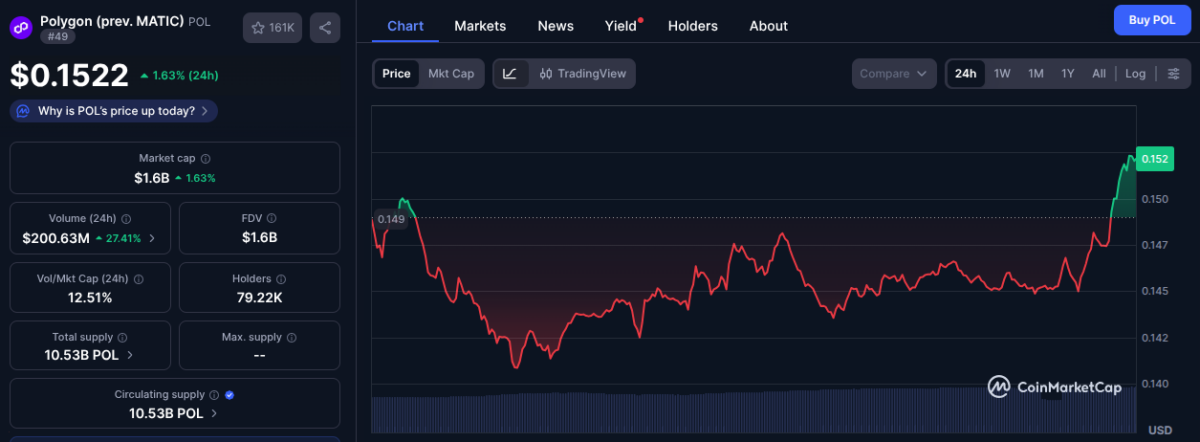Open 'Why is POL's price up today?'
Screen dimensions: 1200x442
(114, 111)
